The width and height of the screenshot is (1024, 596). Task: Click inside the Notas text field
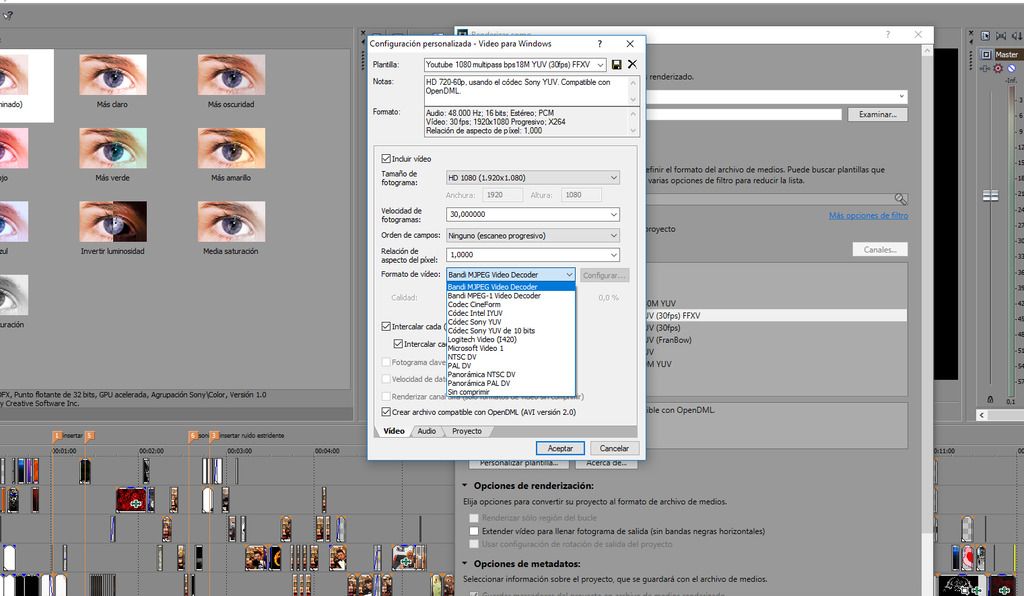[x=528, y=91]
